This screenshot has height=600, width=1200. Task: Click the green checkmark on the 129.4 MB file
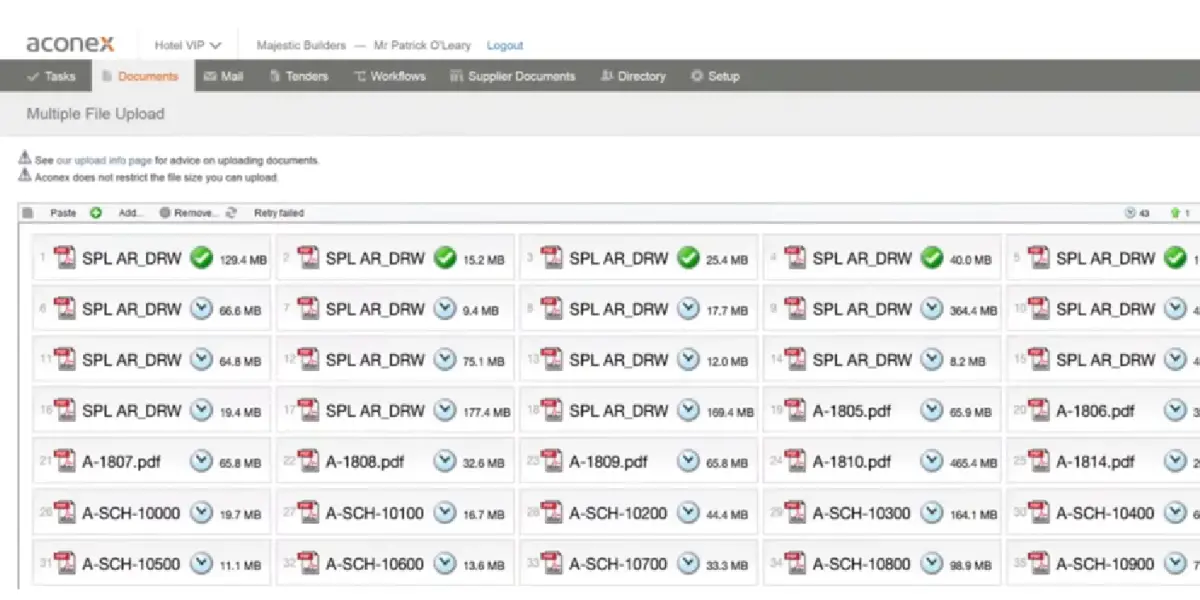point(201,258)
